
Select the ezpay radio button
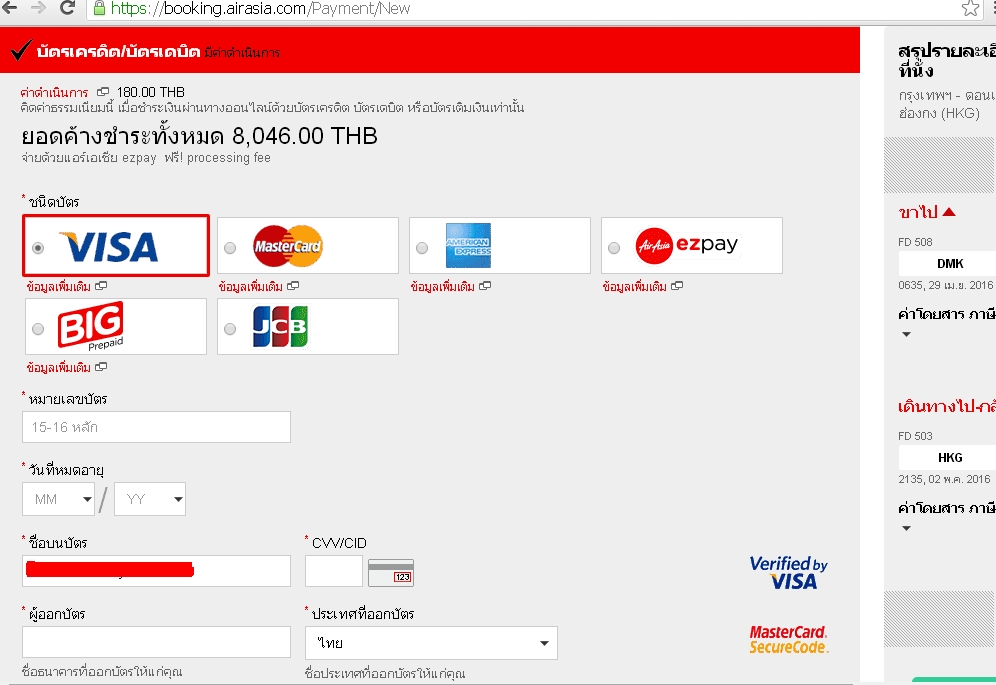tap(614, 248)
